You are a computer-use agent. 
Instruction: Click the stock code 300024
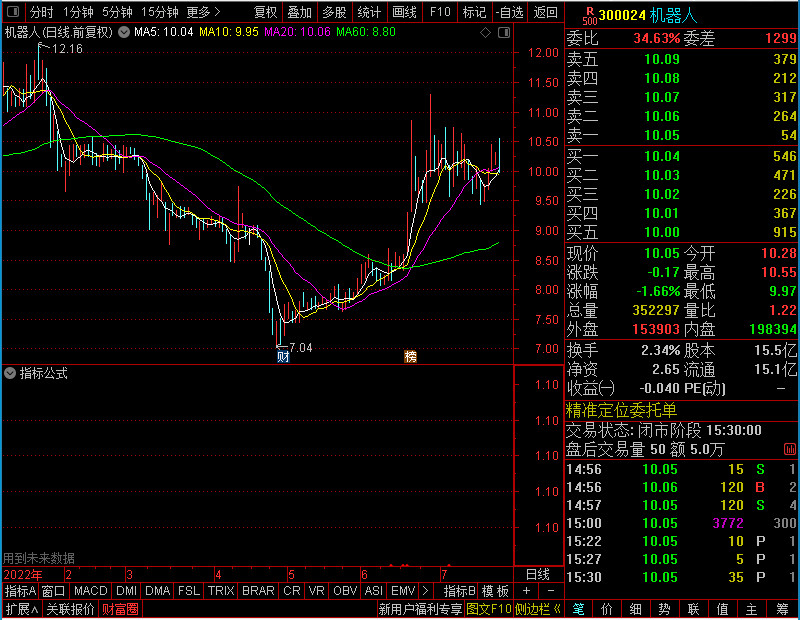coord(622,16)
